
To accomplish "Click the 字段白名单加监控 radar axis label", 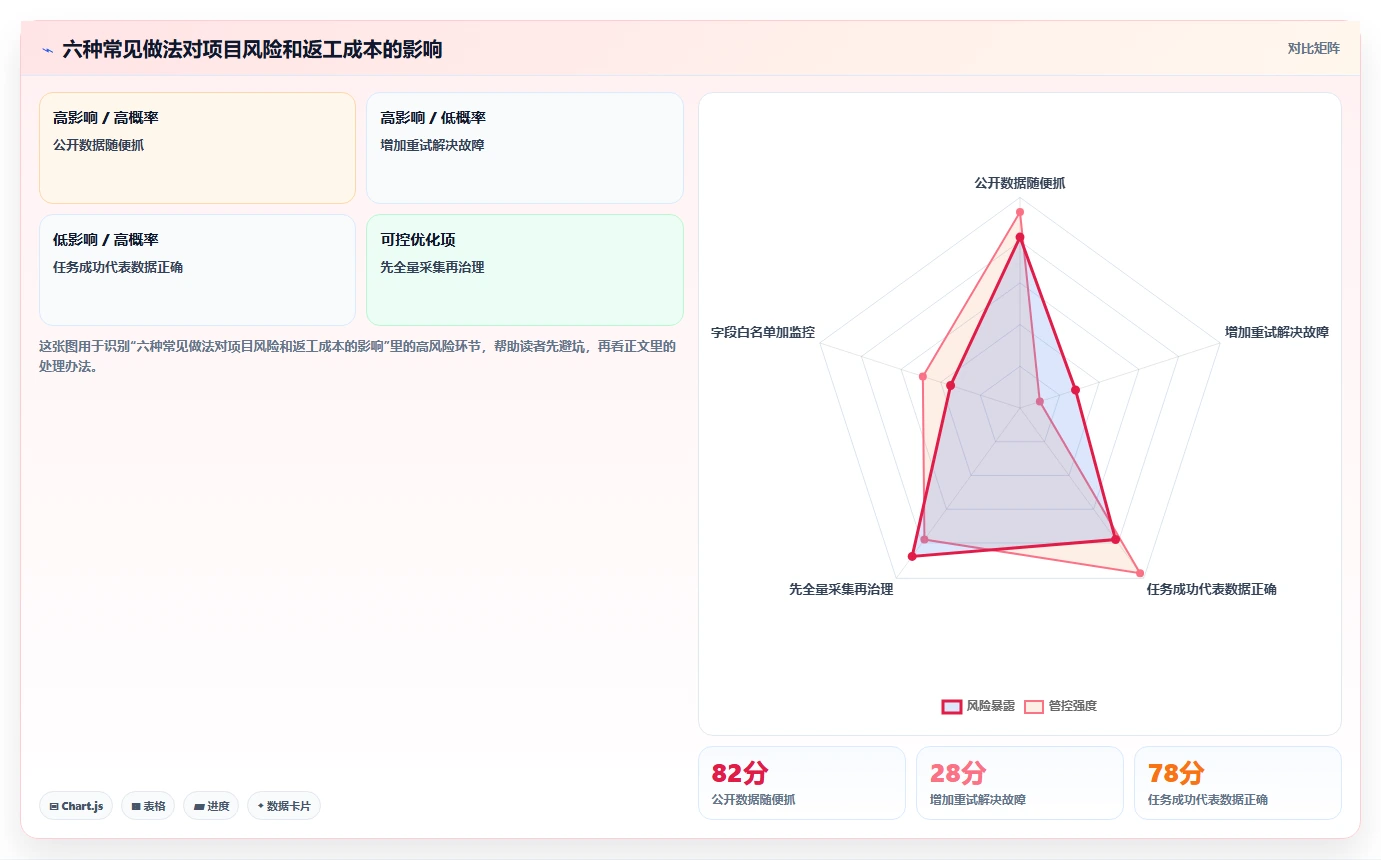I will pyautogui.click(x=763, y=332).
